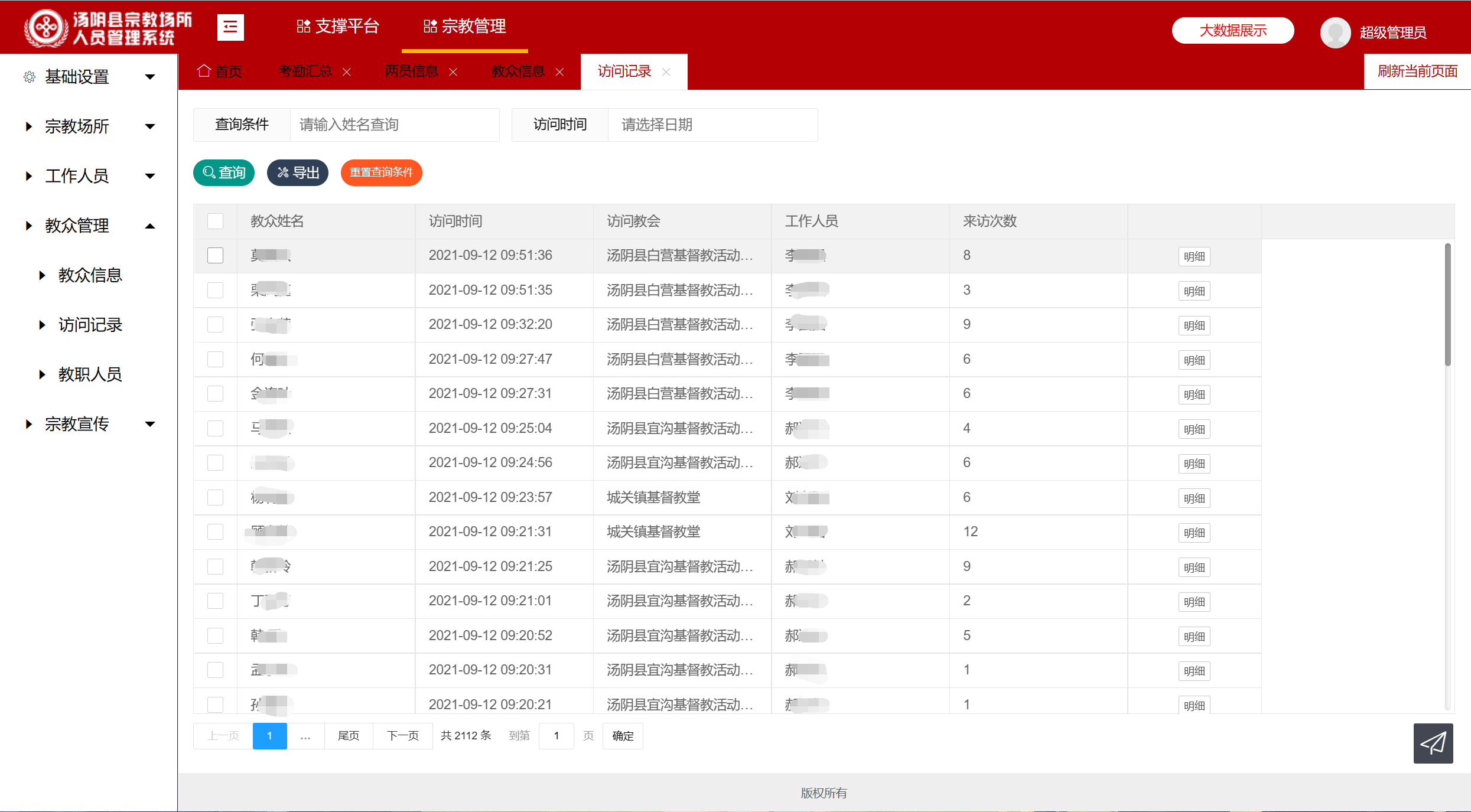The height and width of the screenshot is (812, 1471).
Task: Close the 两员信息 tab
Action: tap(453, 72)
